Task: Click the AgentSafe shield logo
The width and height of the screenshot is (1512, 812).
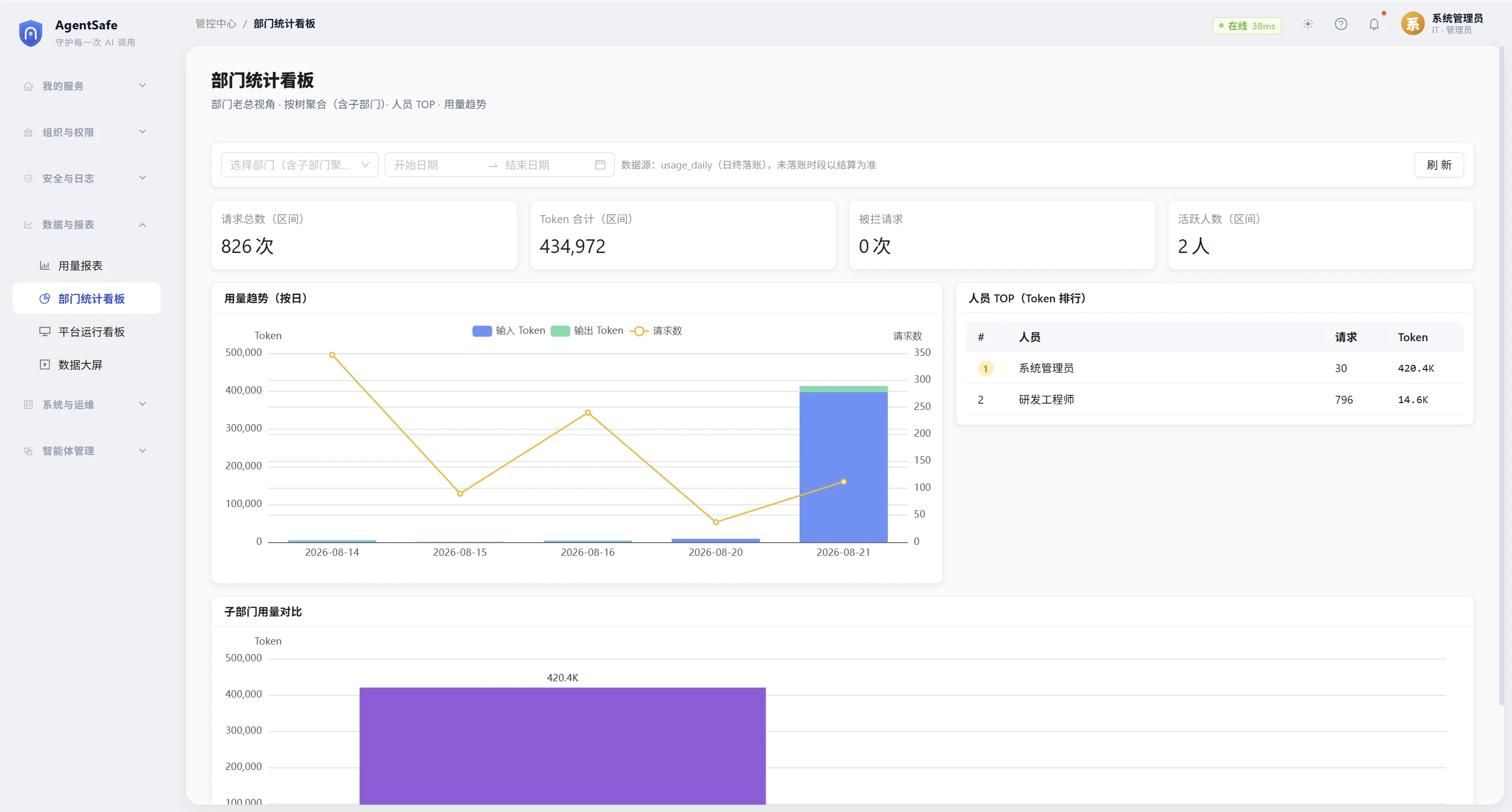Action: click(30, 33)
